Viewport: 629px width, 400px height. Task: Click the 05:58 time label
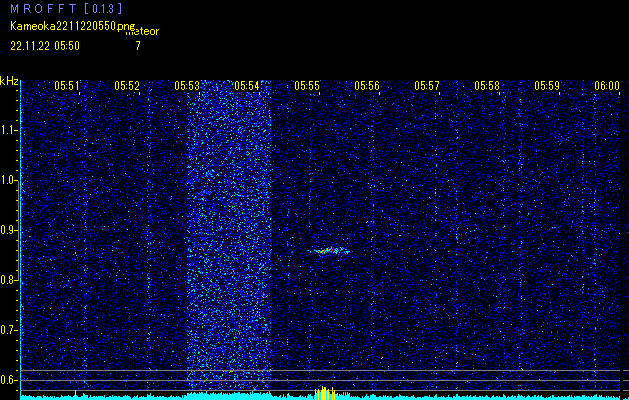[x=487, y=86]
